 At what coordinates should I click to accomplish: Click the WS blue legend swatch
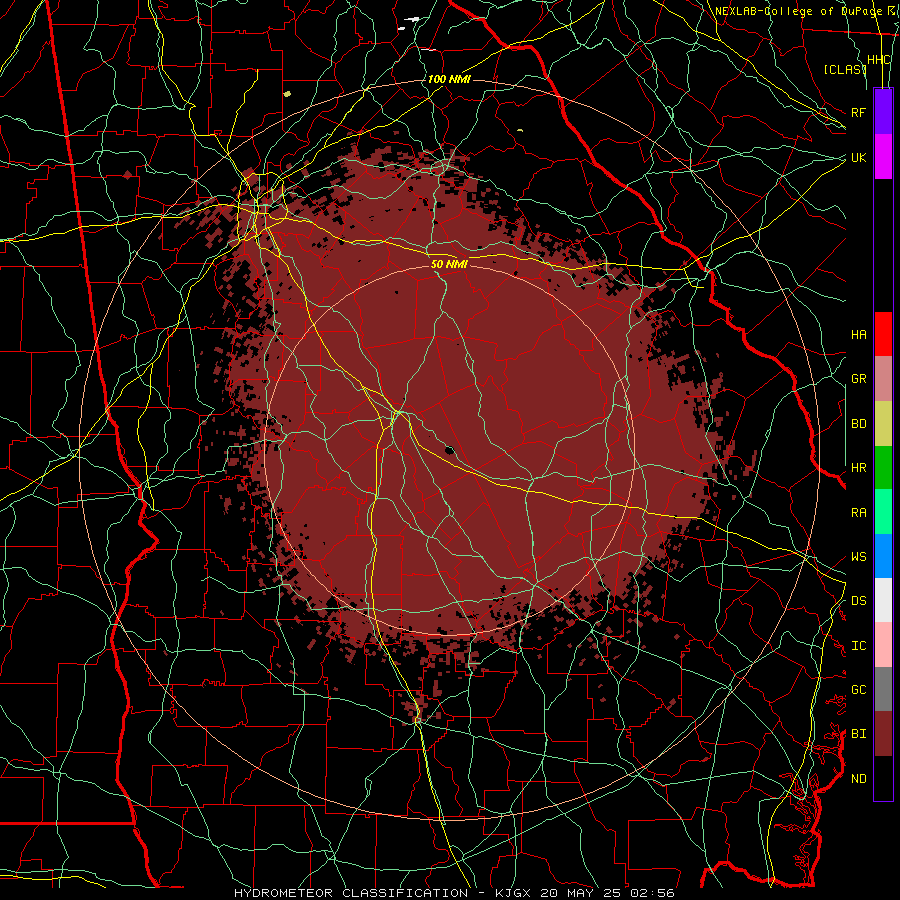coord(883,556)
